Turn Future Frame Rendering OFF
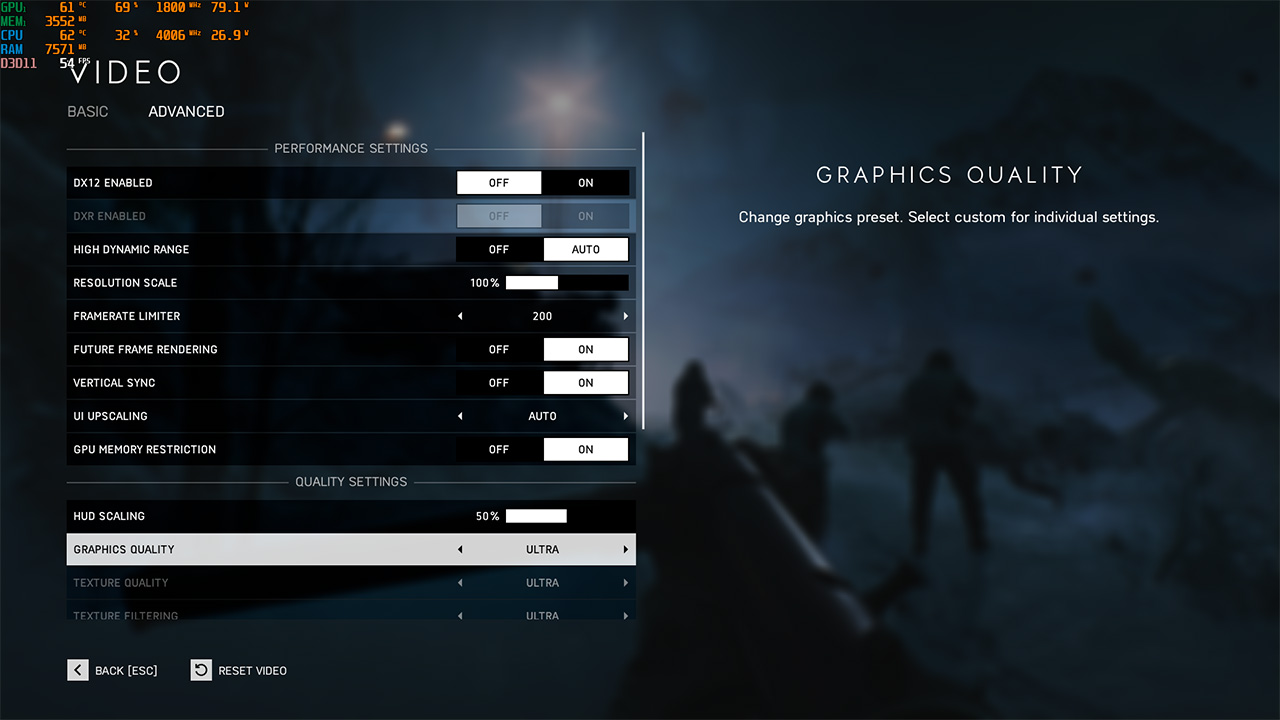This screenshot has width=1280, height=720. pyautogui.click(x=499, y=349)
